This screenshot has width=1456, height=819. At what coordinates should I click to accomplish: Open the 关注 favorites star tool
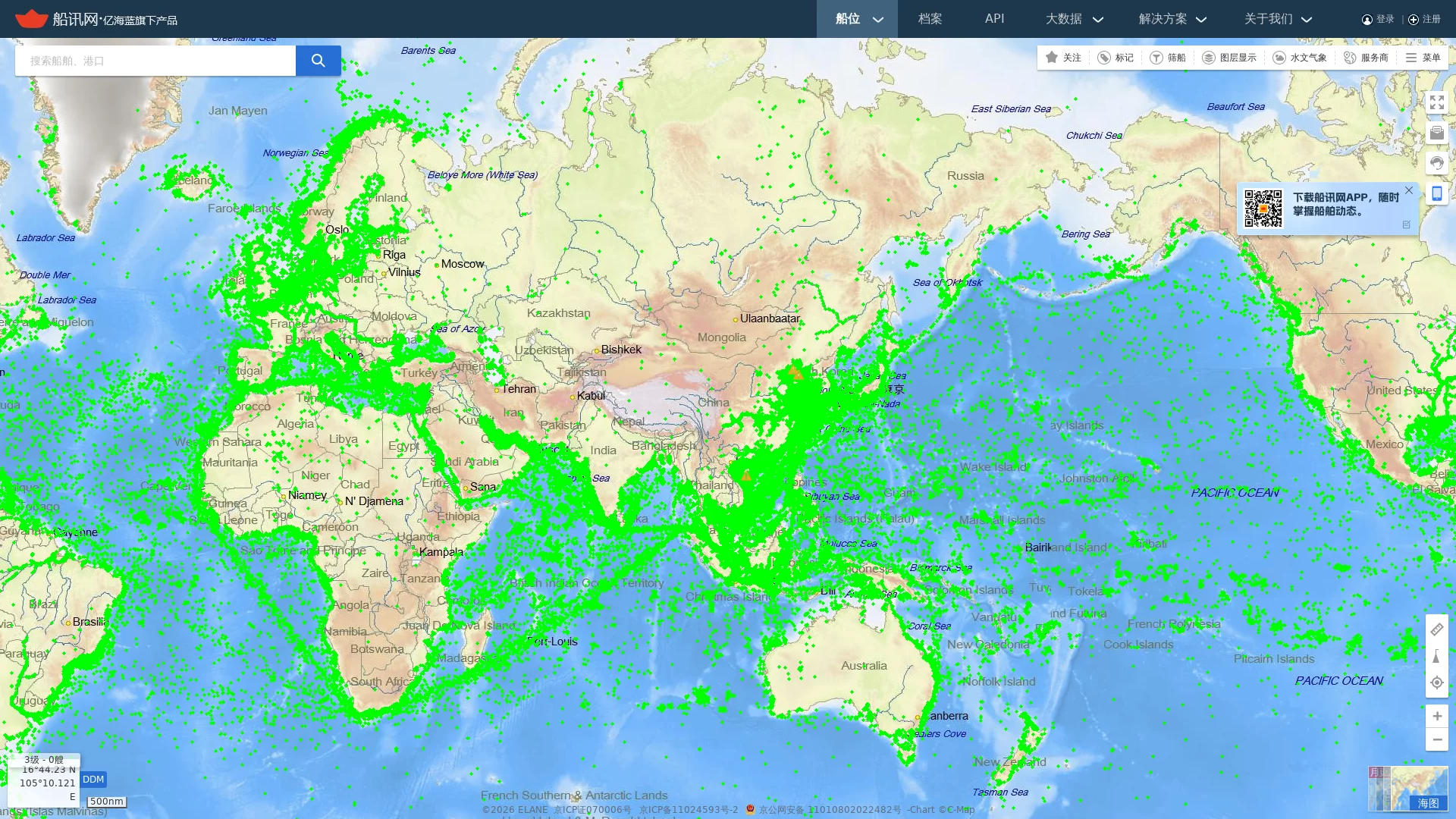(x=1063, y=58)
